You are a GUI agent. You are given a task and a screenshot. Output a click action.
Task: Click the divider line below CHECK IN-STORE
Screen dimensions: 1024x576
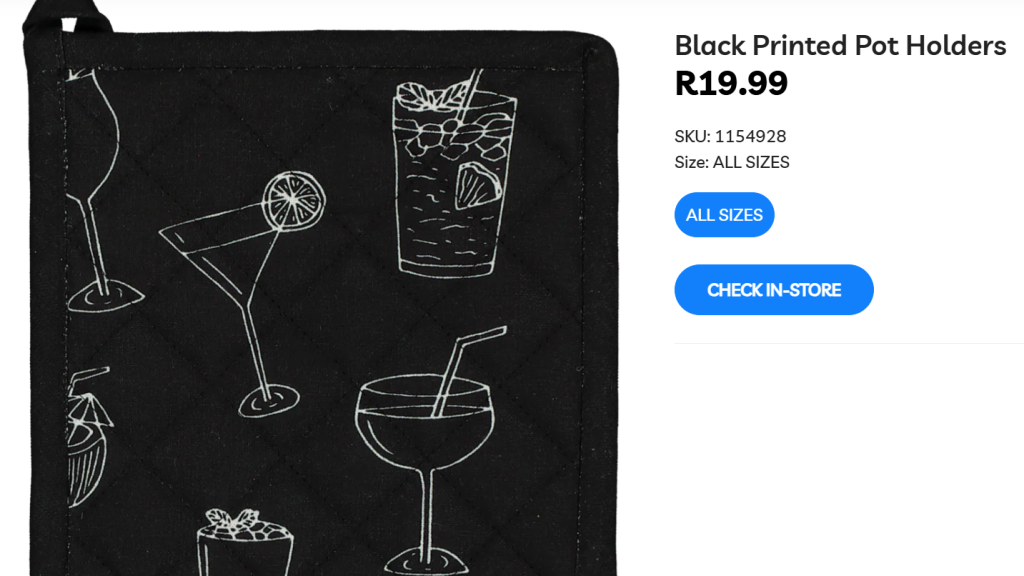pos(849,344)
